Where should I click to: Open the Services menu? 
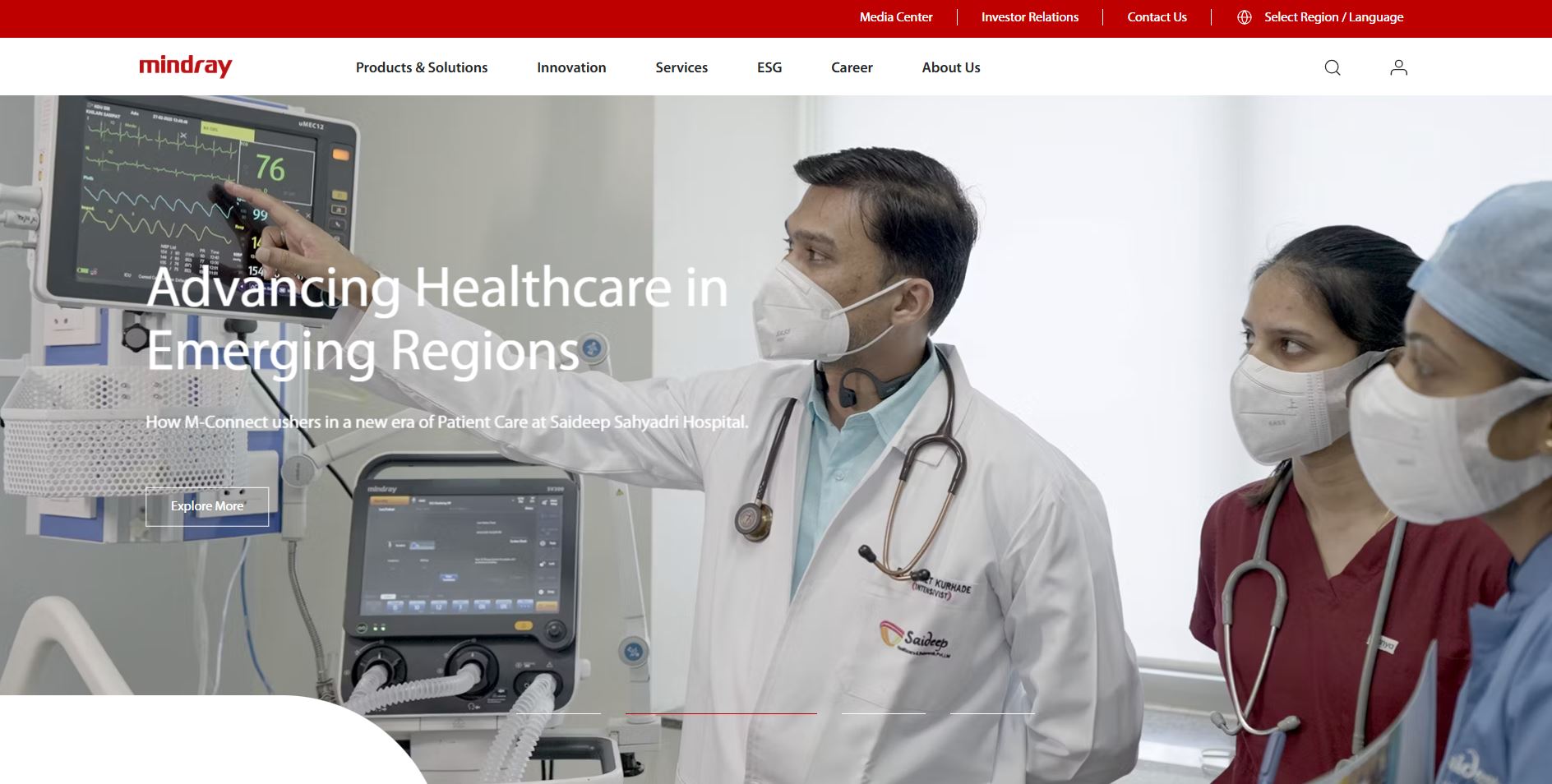coord(681,67)
